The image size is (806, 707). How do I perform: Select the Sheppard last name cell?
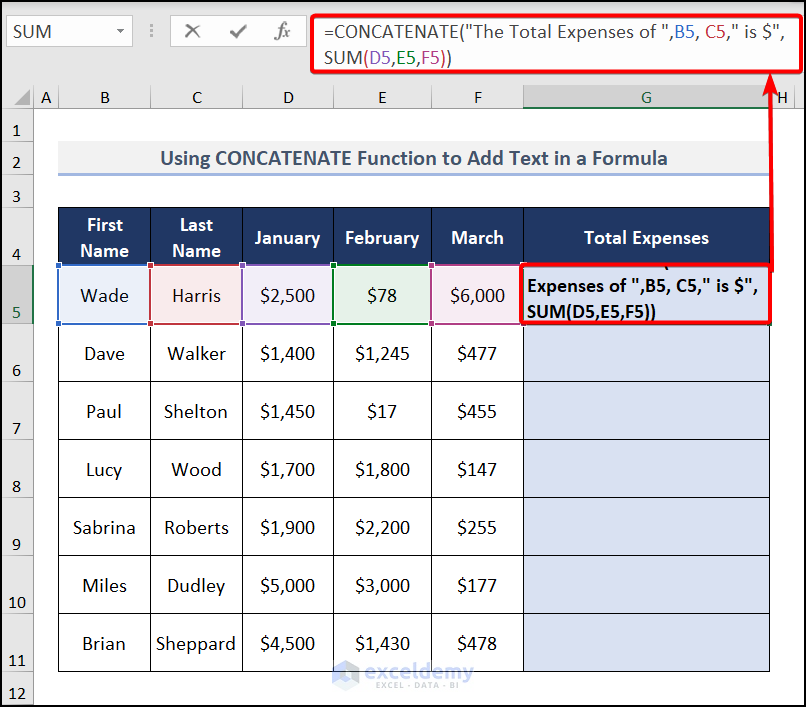[196, 644]
